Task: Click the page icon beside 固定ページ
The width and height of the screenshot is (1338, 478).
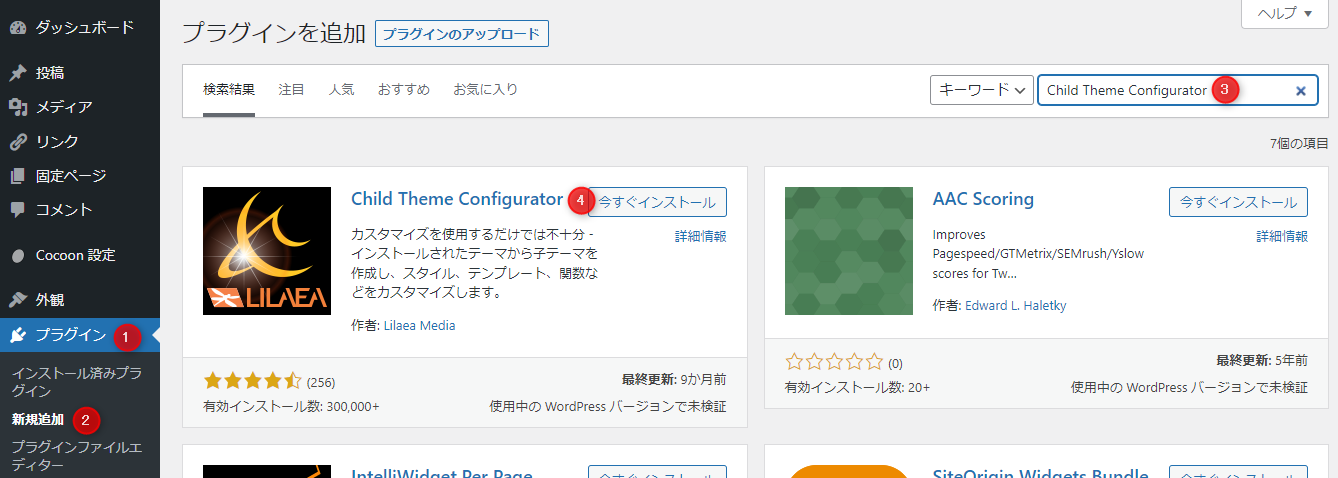Action: click(17, 176)
